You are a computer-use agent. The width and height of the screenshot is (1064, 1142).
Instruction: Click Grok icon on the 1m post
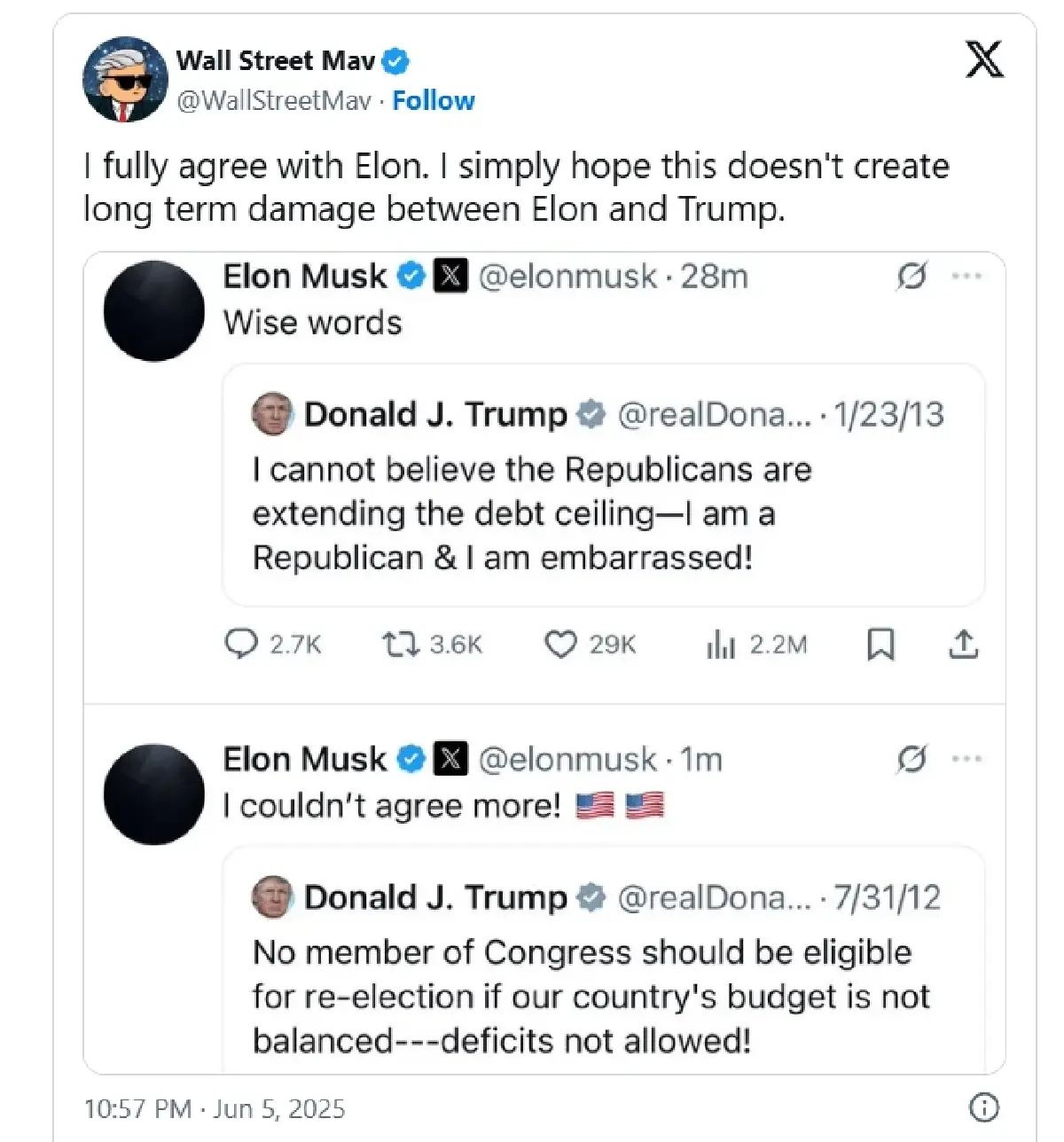tap(911, 760)
